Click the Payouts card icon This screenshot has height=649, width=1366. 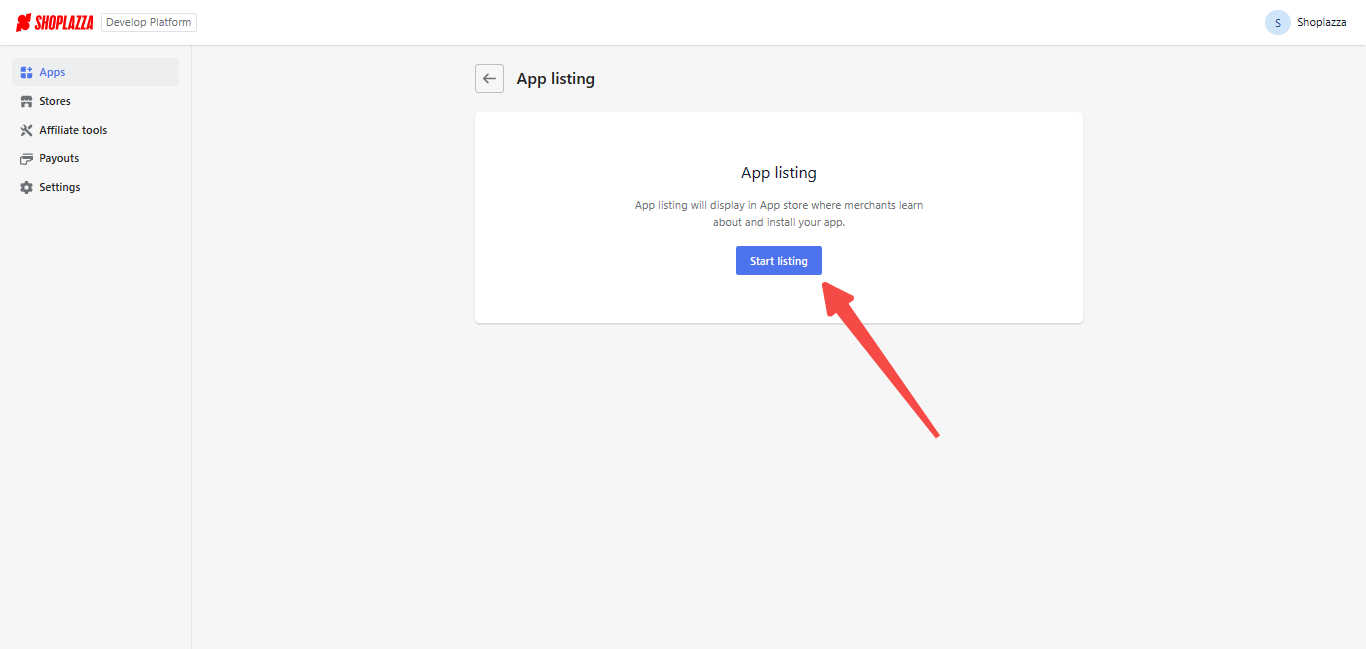(27, 158)
